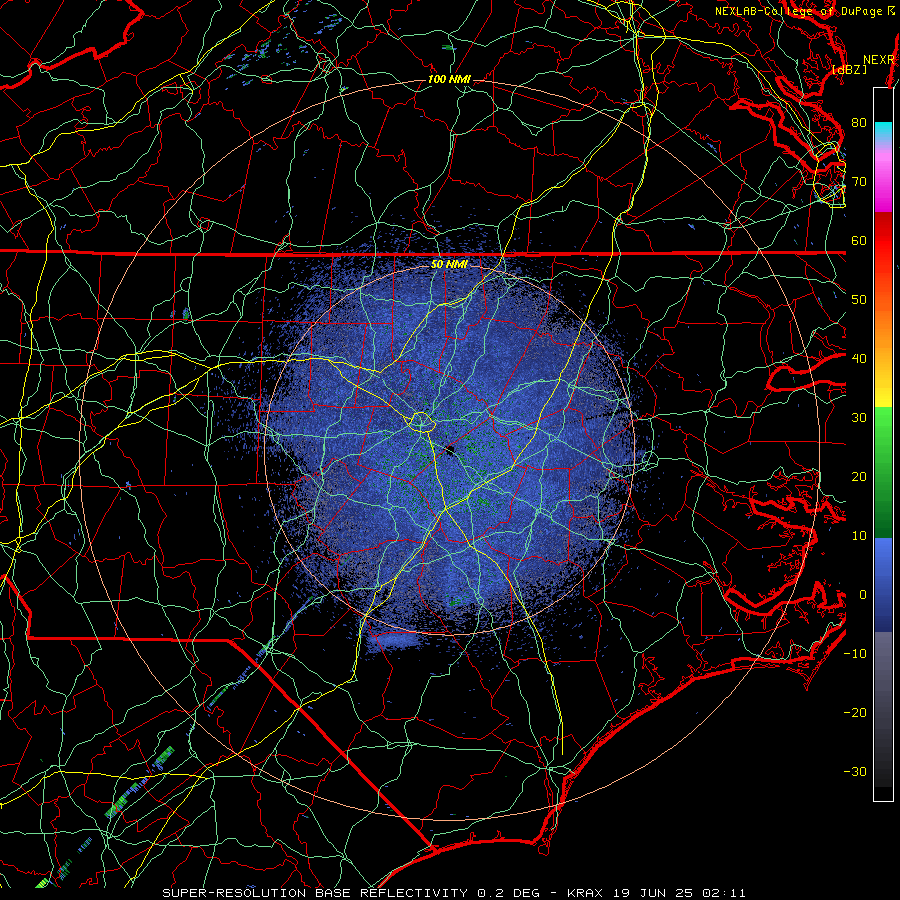Select the 60 value on the dBZ scale

pyautogui.click(x=859, y=241)
